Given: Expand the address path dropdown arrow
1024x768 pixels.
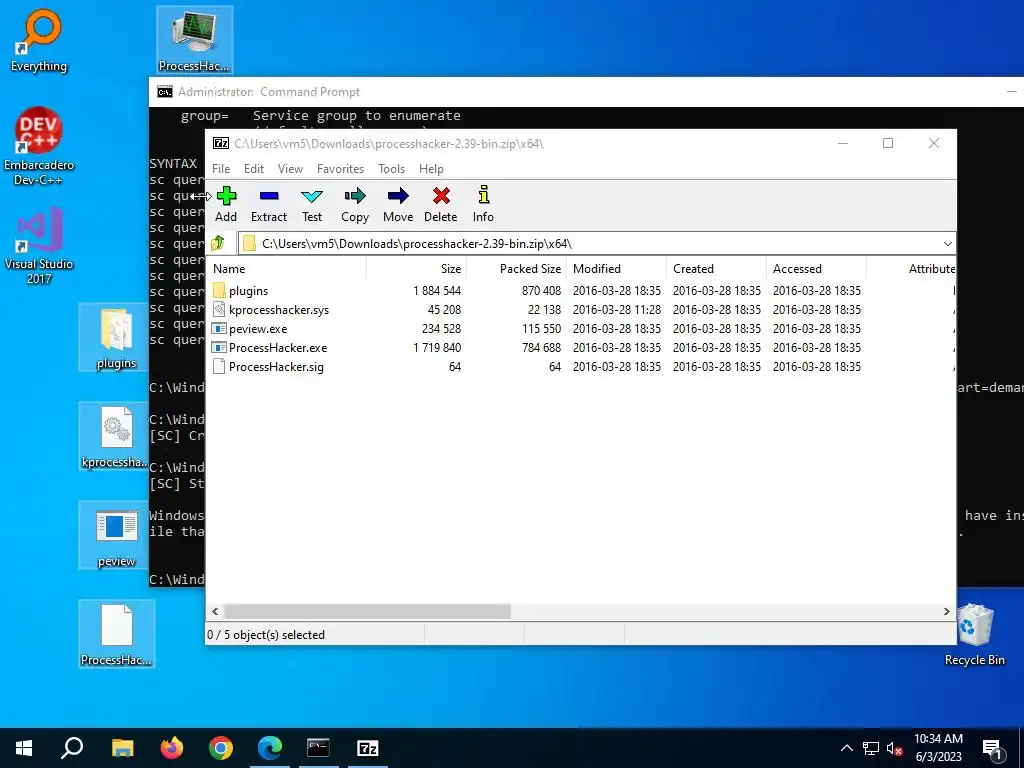Looking at the screenshot, I should pyautogui.click(x=947, y=244).
